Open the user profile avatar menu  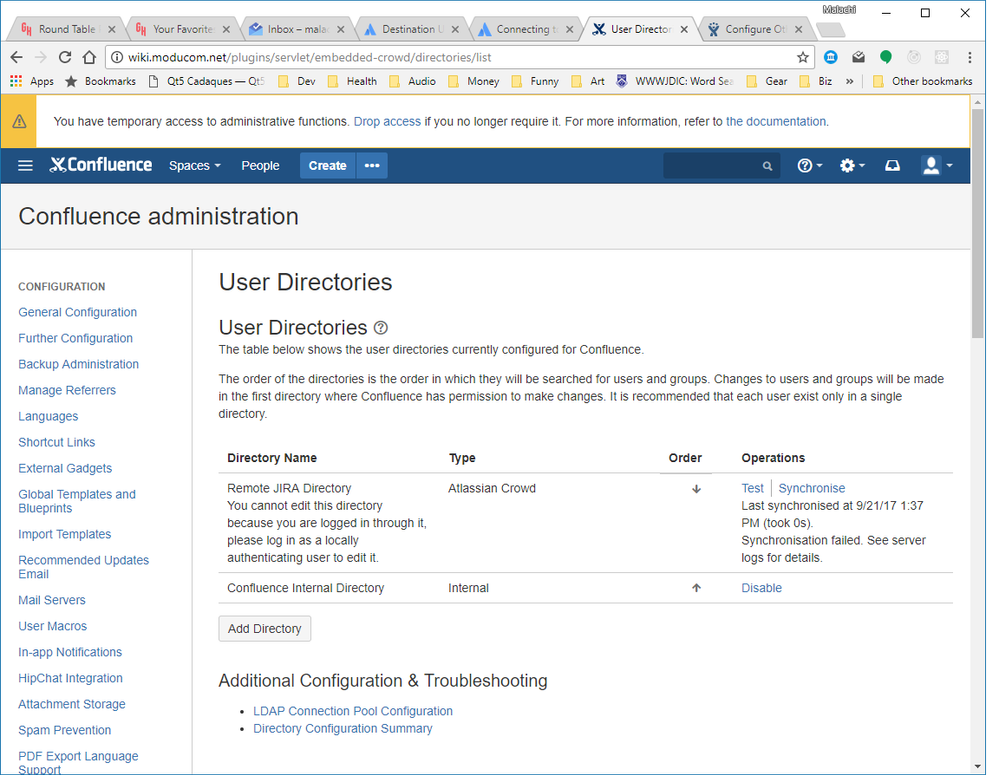(937, 166)
